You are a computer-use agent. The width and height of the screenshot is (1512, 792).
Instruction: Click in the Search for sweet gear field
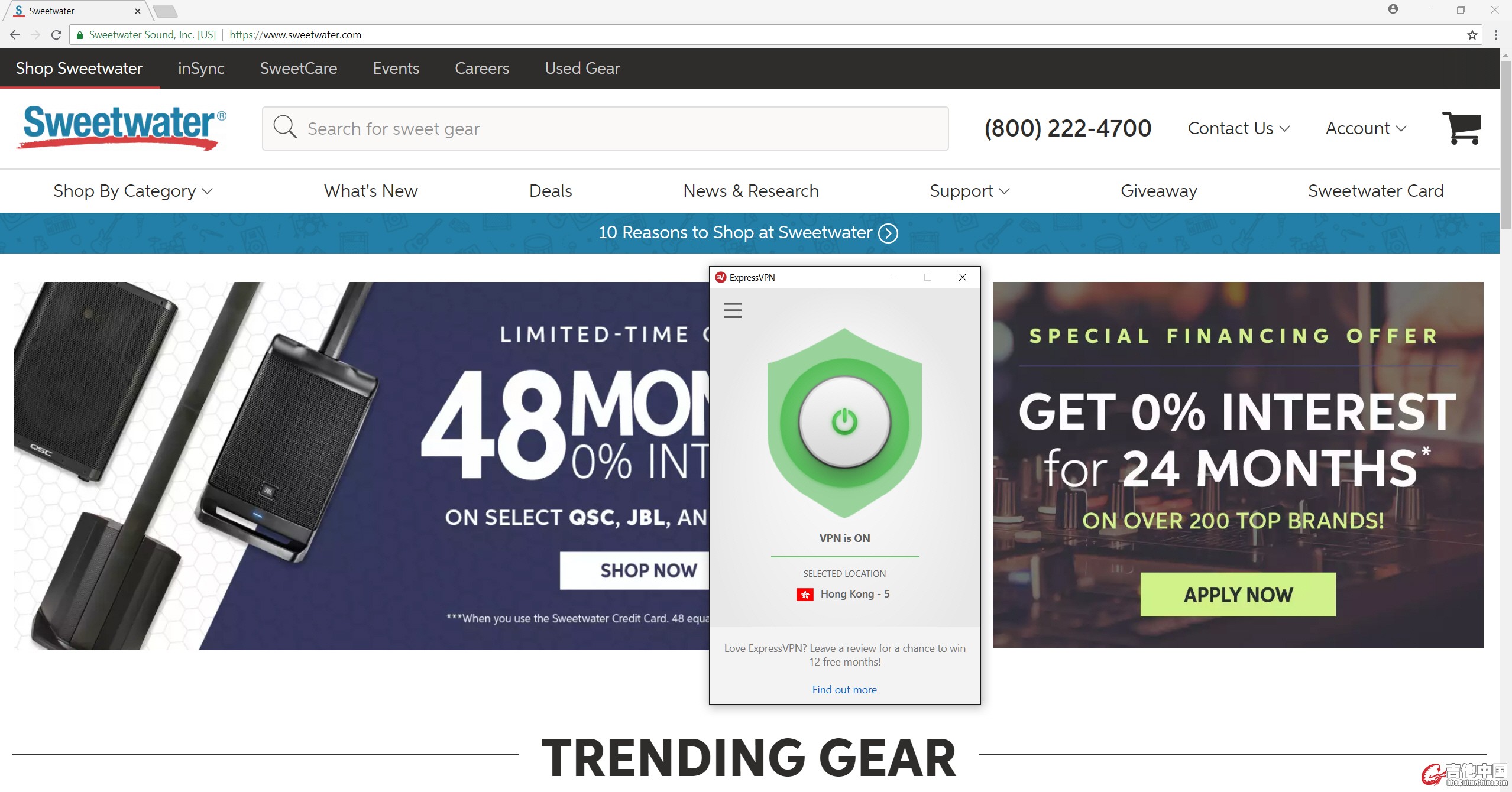(606, 129)
